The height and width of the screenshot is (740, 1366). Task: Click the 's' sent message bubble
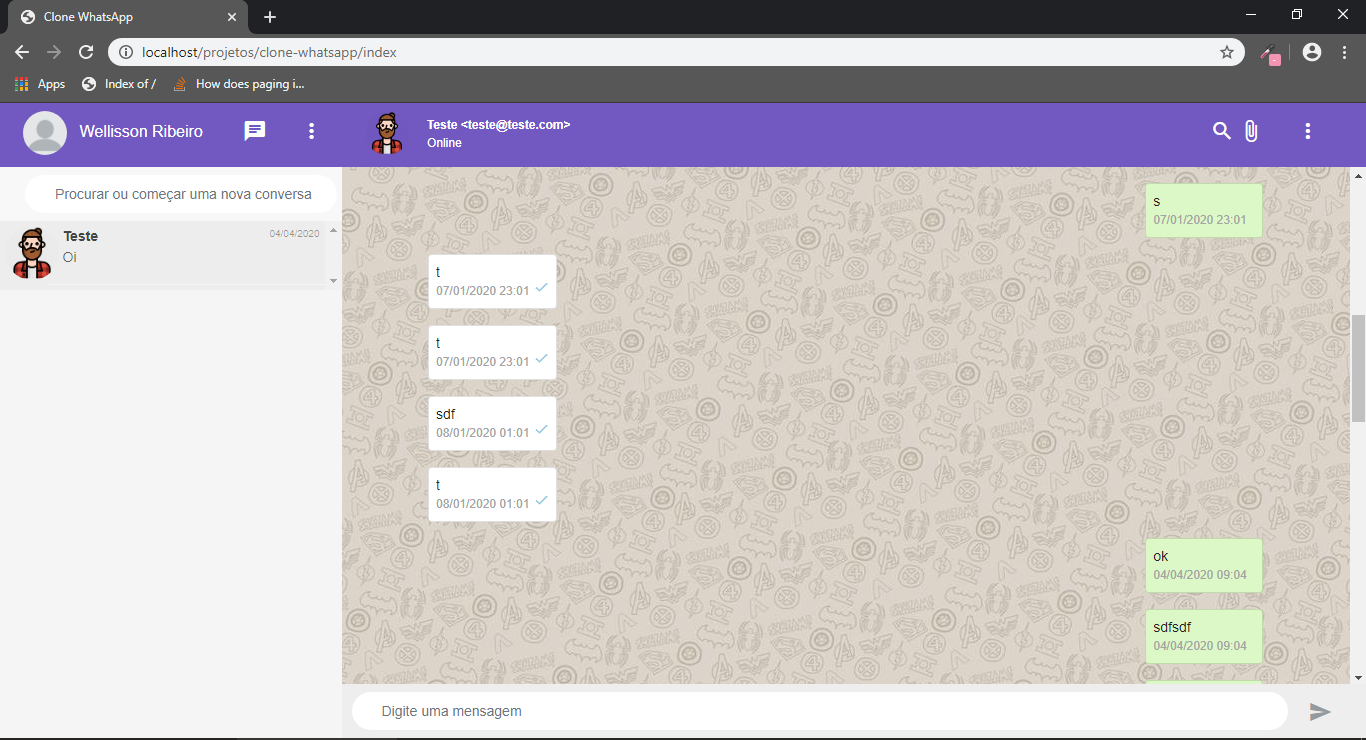click(1204, 211)
